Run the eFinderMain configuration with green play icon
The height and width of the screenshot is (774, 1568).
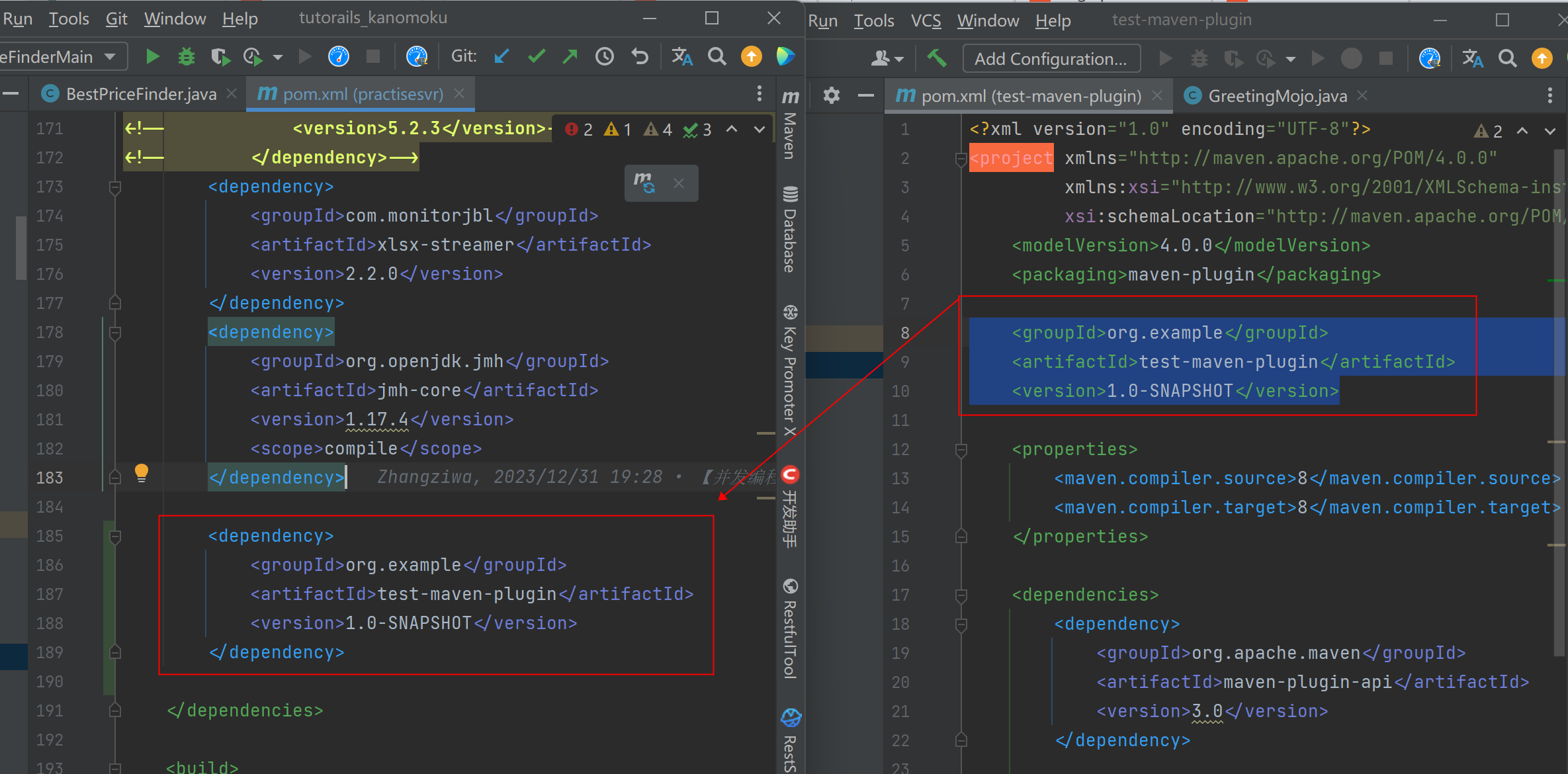coord(152,57)
